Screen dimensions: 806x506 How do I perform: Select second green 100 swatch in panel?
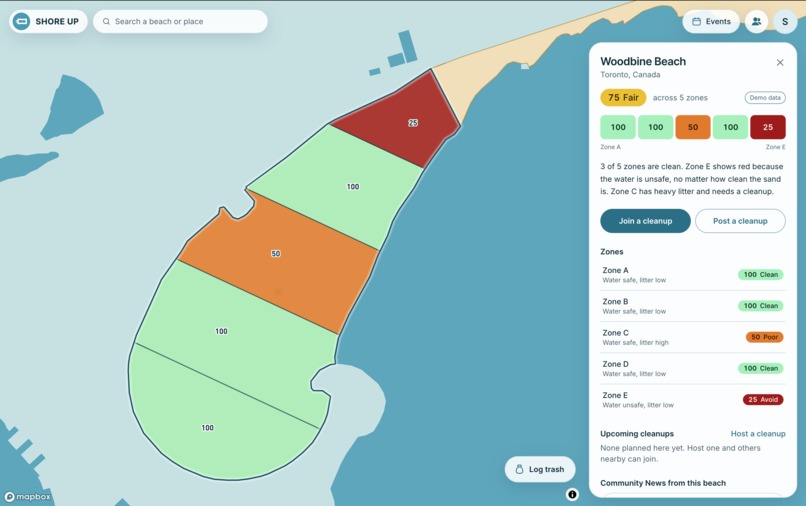click(x=655, y=127)
